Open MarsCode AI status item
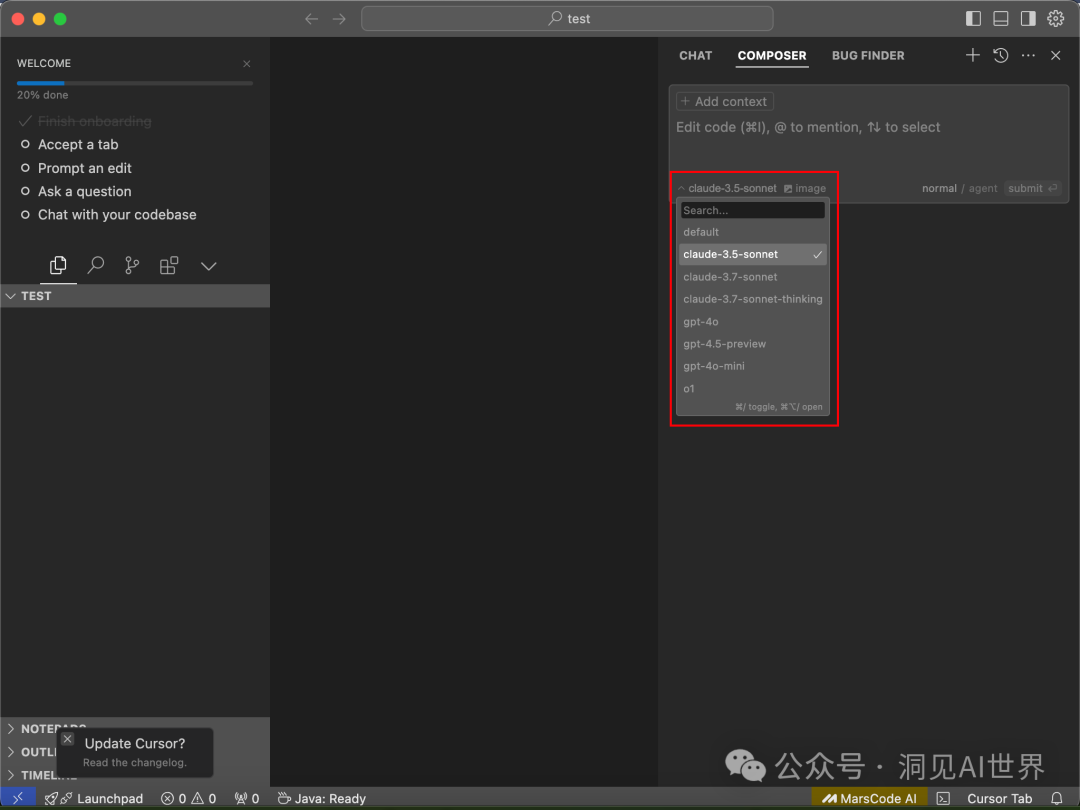 pos(869,798)
